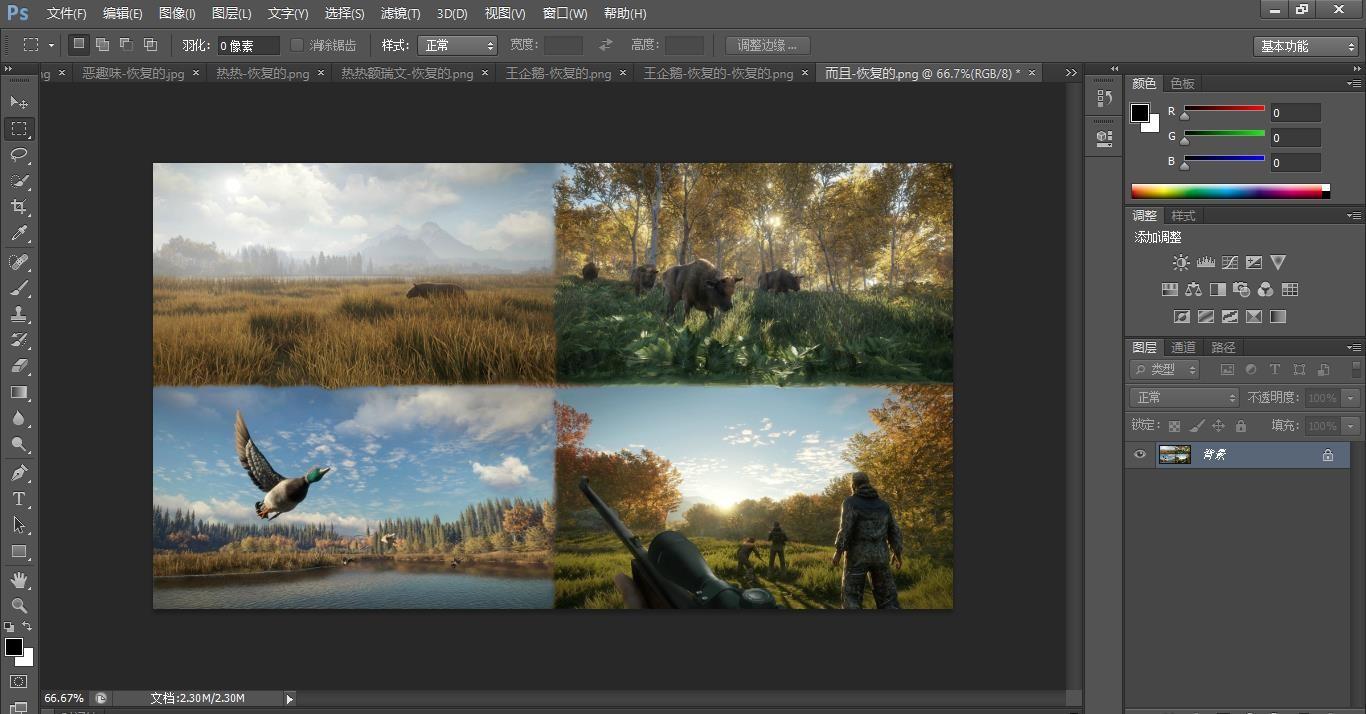Select the Lasso tool
This screenshot has height=714, width=1366.
[x=19, y=155]
